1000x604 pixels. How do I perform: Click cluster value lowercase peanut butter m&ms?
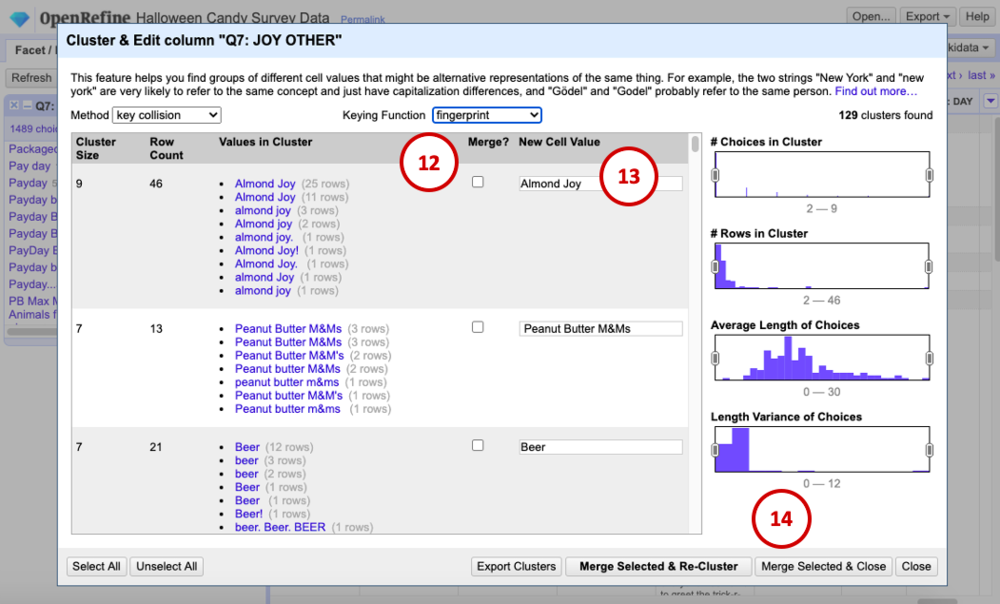pos(287,382)
